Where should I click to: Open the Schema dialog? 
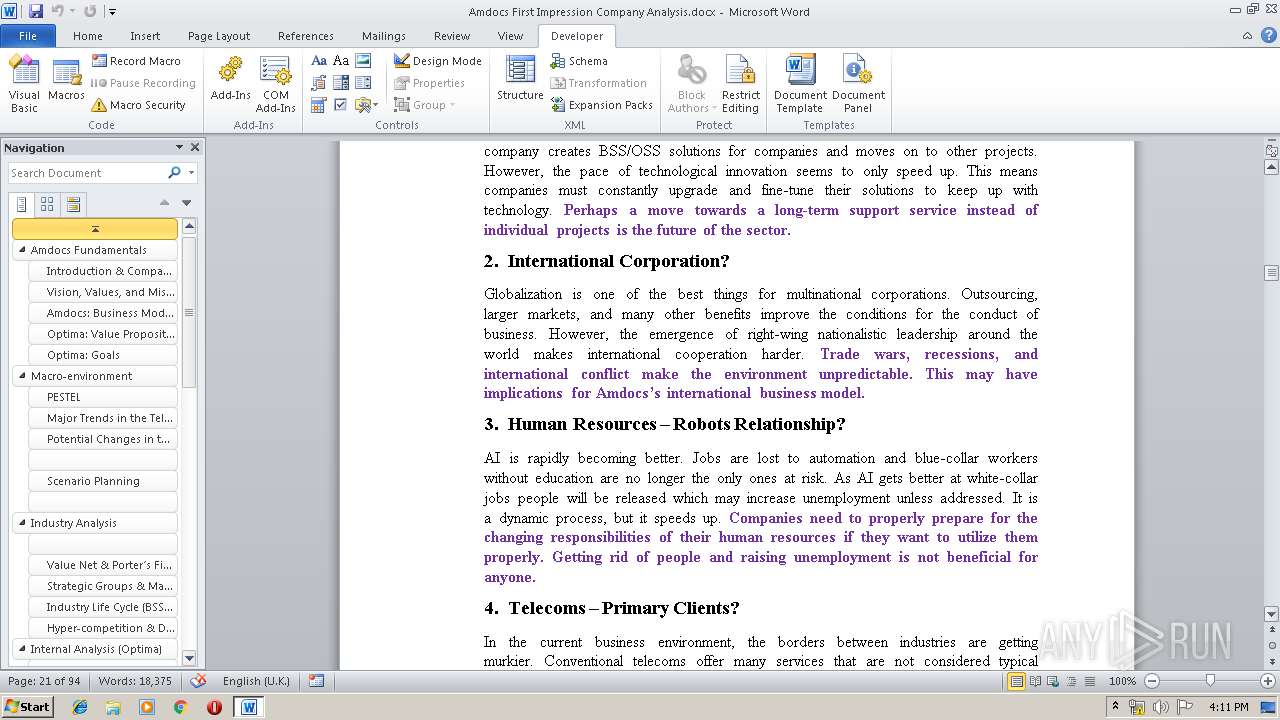coord(579,61)
